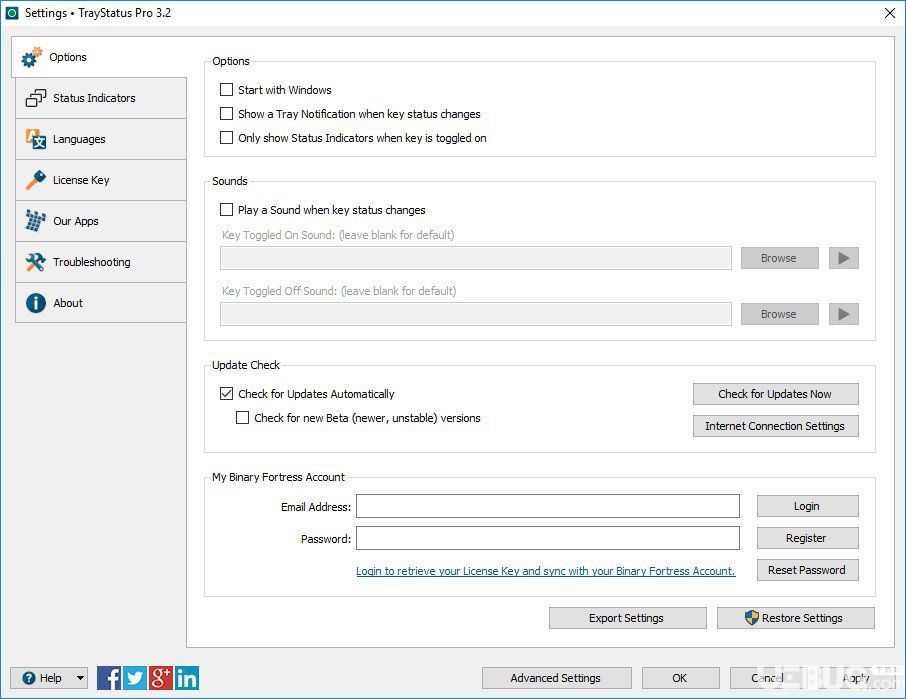Confirm with the OK button

pos(681,678)
